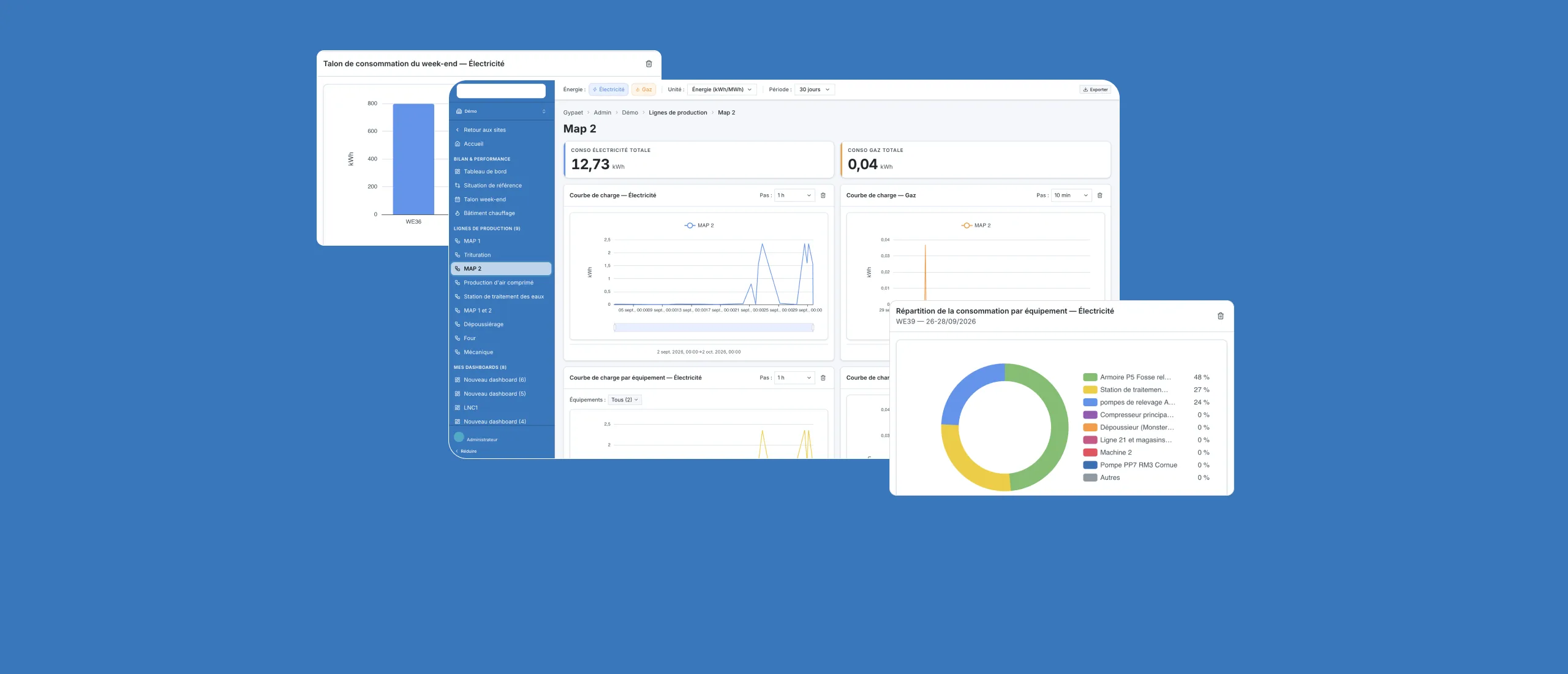Open Nouveau dashboard (4)

click(501, 422)
